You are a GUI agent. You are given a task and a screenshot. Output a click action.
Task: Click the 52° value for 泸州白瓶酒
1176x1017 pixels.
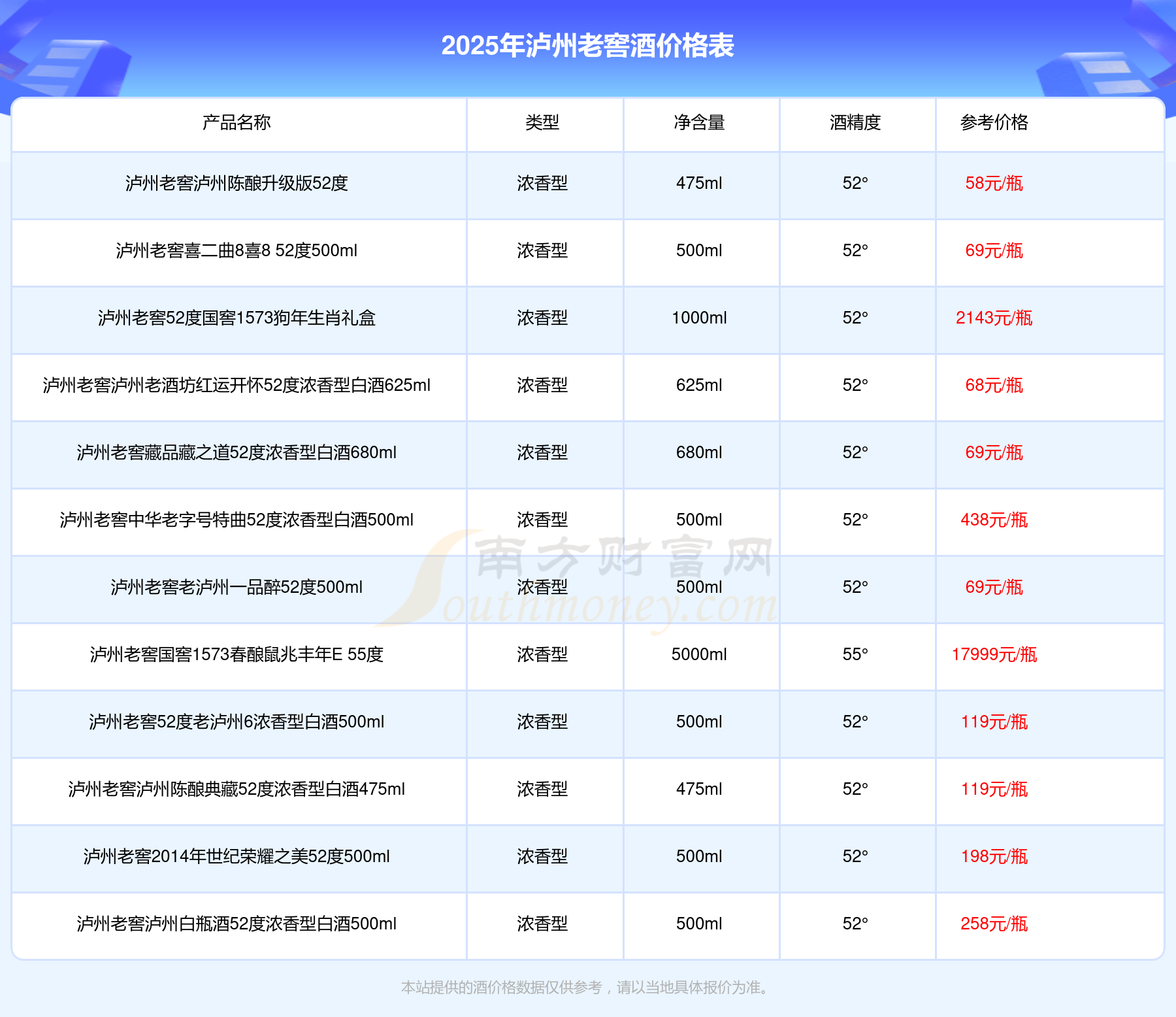coord(855,924)
